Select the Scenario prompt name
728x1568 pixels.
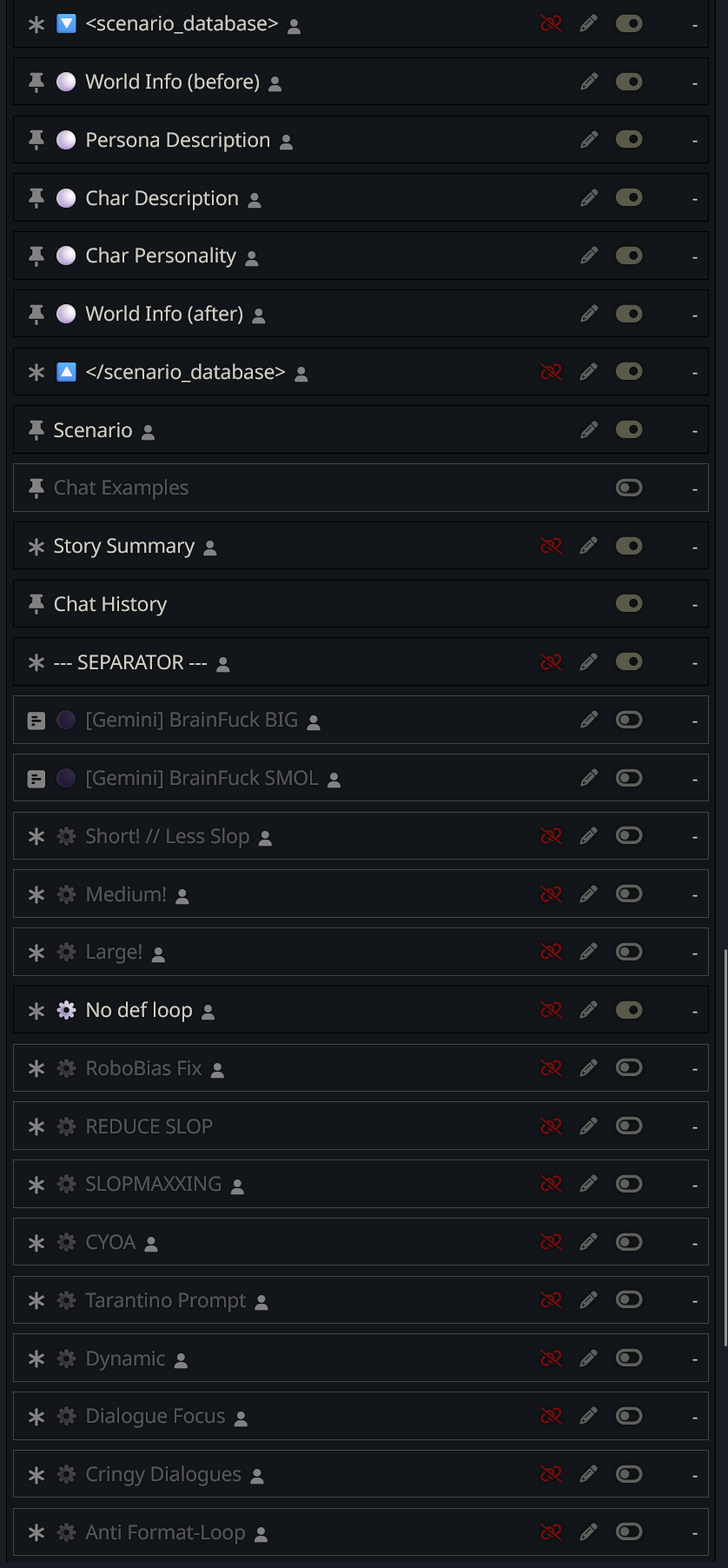coord(93,430)
